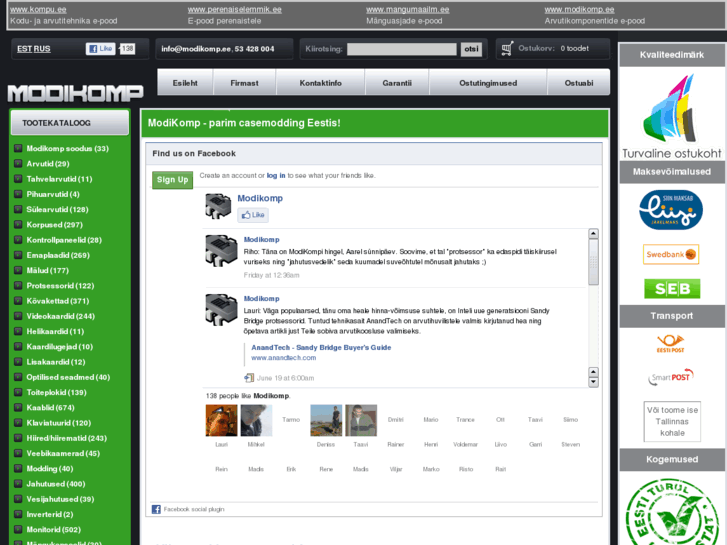Click the TOOTEKATALOOG header button
727x545 pixels.
pos(70,123)
